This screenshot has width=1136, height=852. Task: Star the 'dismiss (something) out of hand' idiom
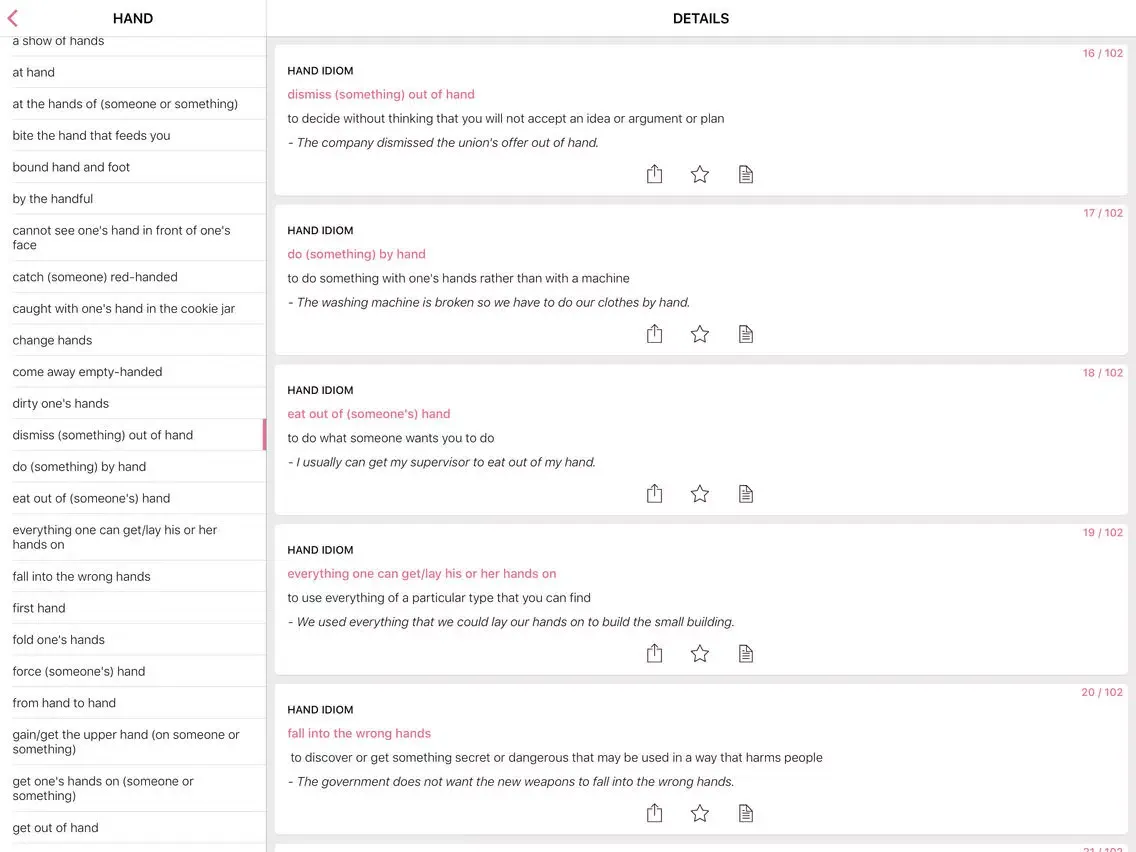click(x=700, y=174)
